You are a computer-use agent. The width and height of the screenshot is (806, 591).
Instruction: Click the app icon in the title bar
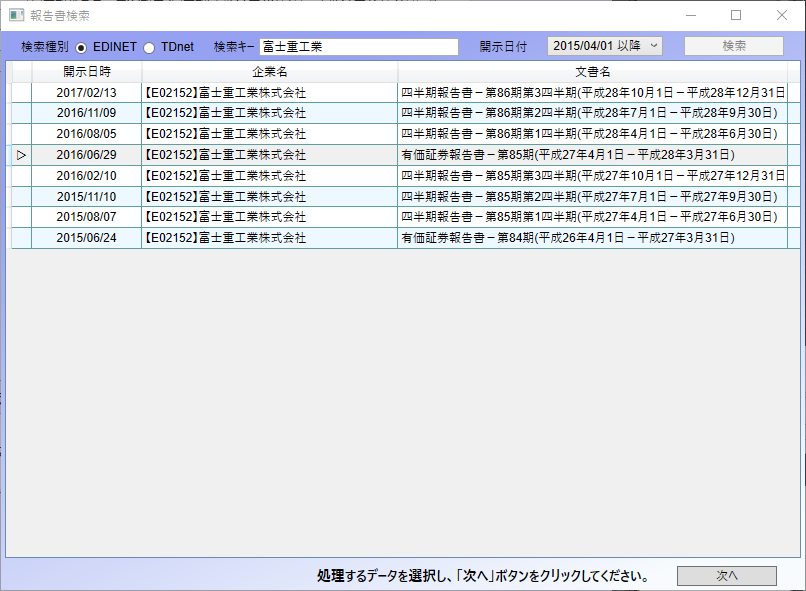pyautogui.click(x=16, y=15)
